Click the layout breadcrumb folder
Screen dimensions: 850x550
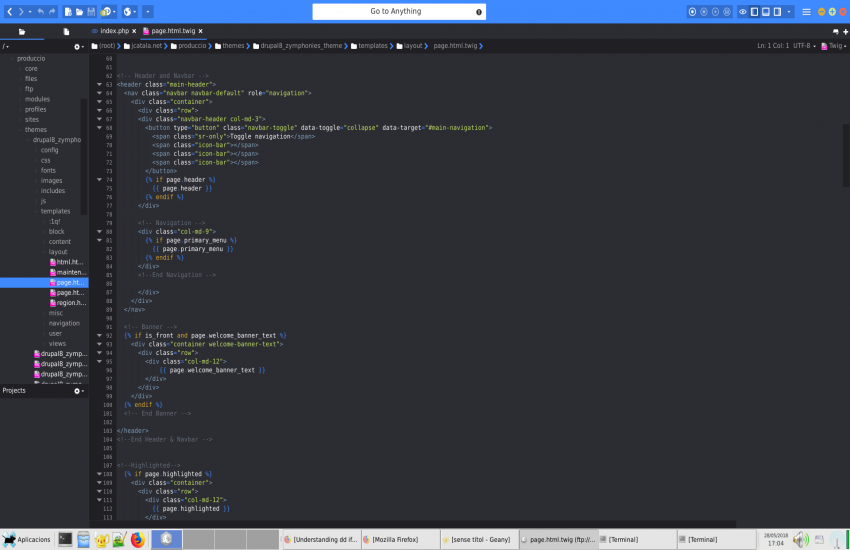click(x=409, y=46)
